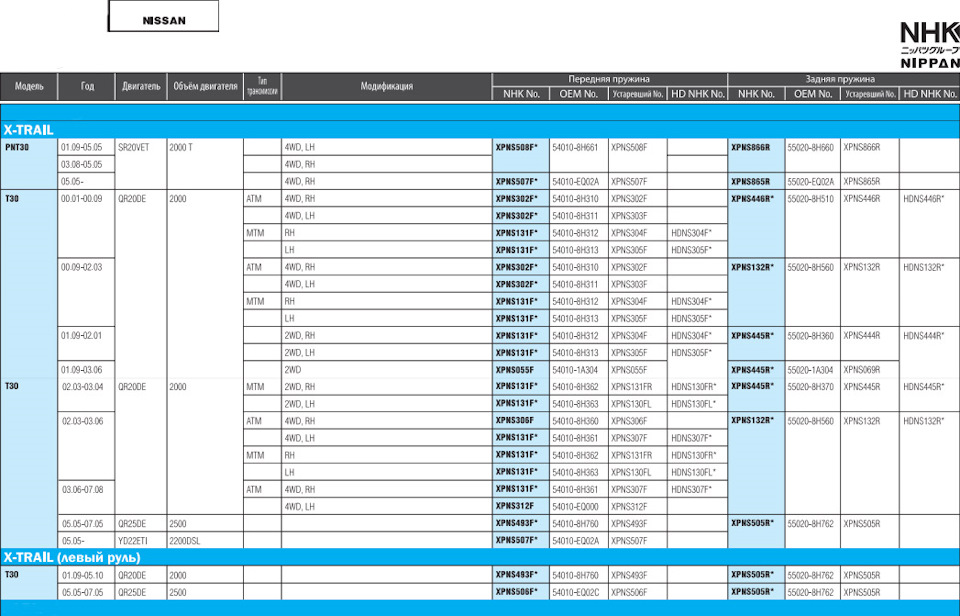Click OEM number 55020-8H370

click(811, 387)
